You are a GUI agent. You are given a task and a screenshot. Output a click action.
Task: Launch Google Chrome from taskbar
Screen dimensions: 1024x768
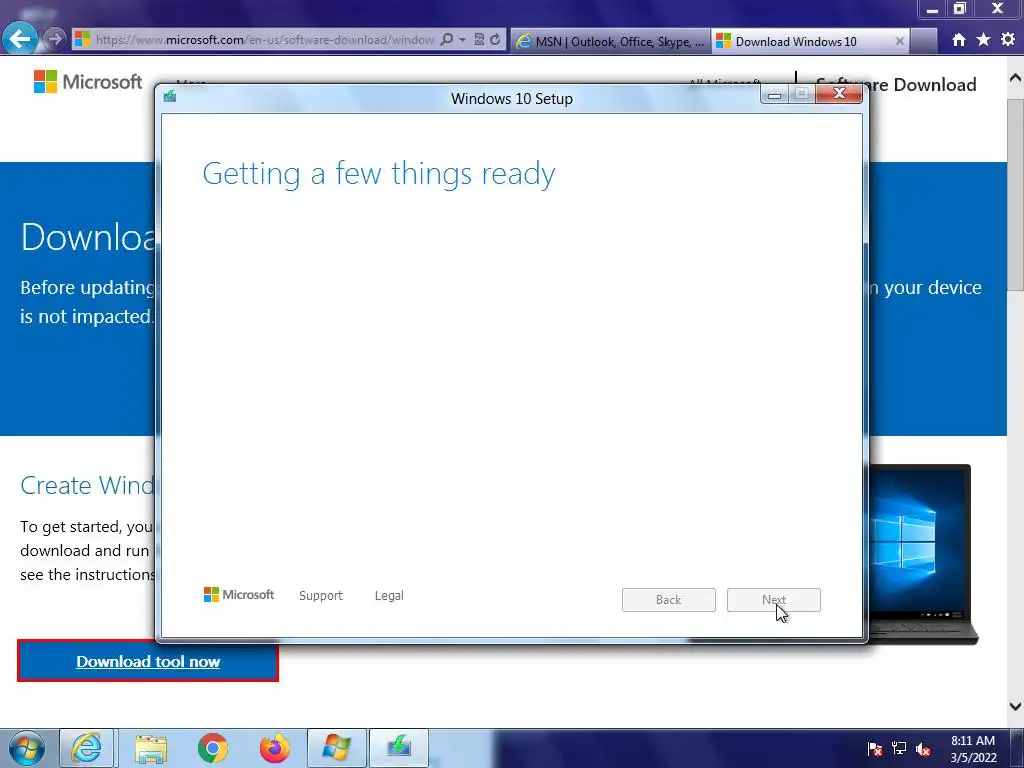pyautogui.click(x=212, y=748)
